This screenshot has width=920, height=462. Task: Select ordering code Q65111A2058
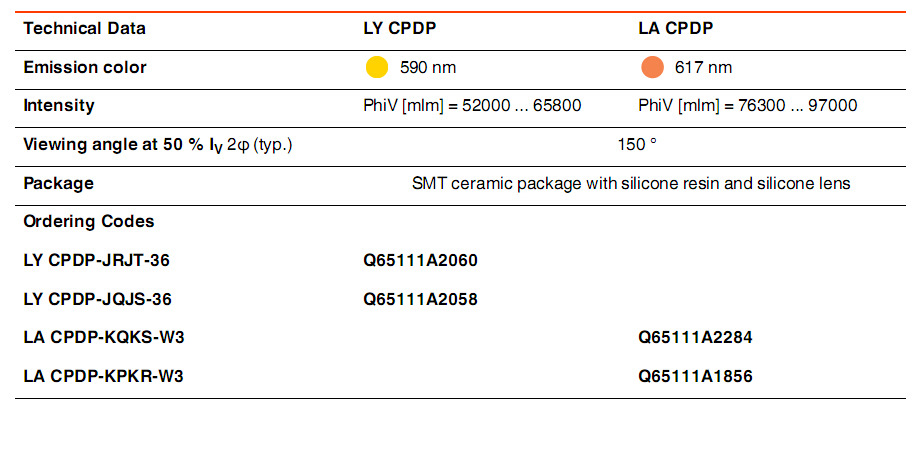pos(420,299)
